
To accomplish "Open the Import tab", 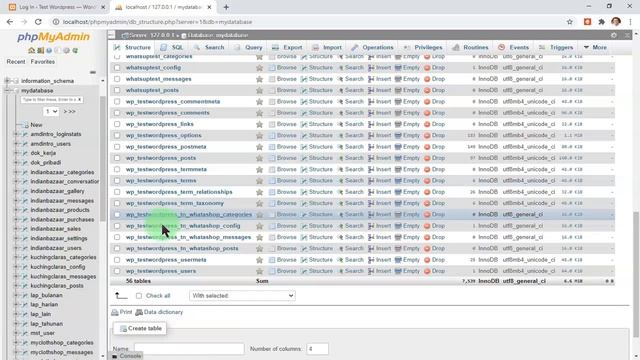I will (327, 47).
